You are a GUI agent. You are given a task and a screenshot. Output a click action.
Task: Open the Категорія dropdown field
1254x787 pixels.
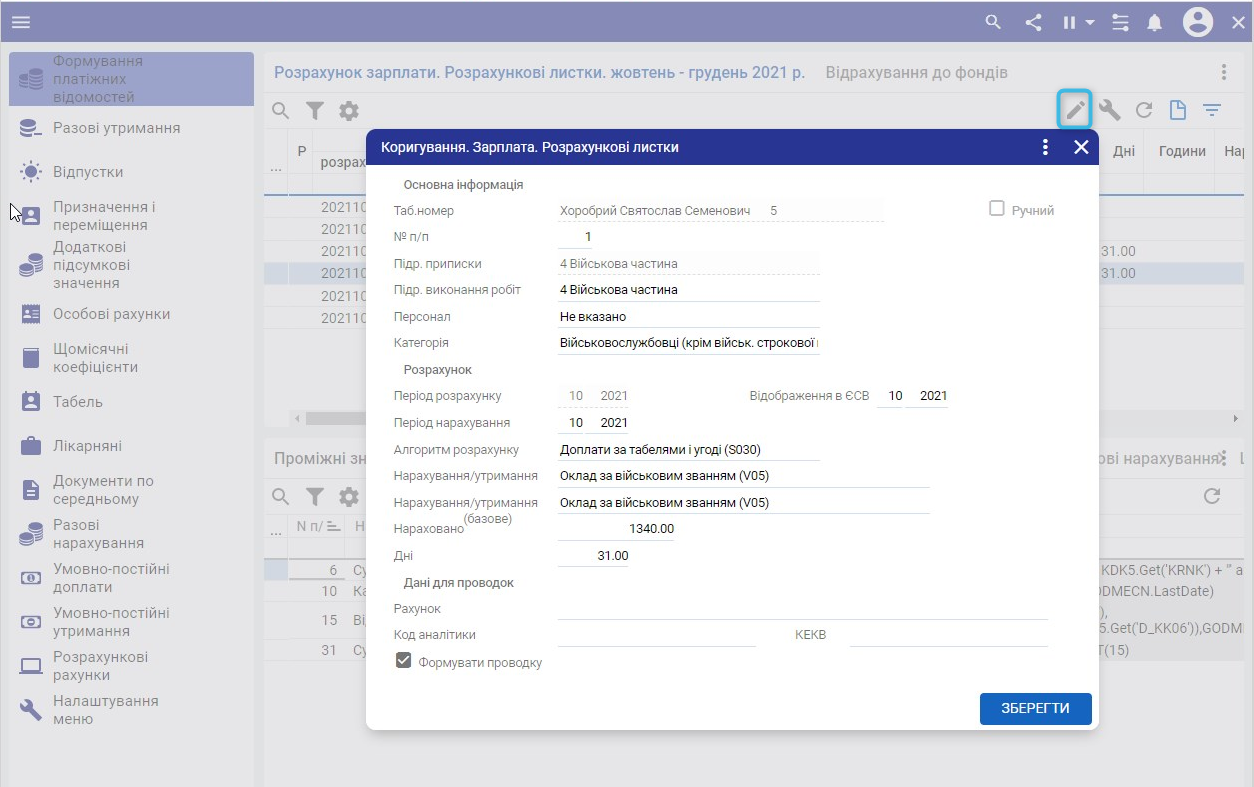pyautogui.click(x=688, y=343)
